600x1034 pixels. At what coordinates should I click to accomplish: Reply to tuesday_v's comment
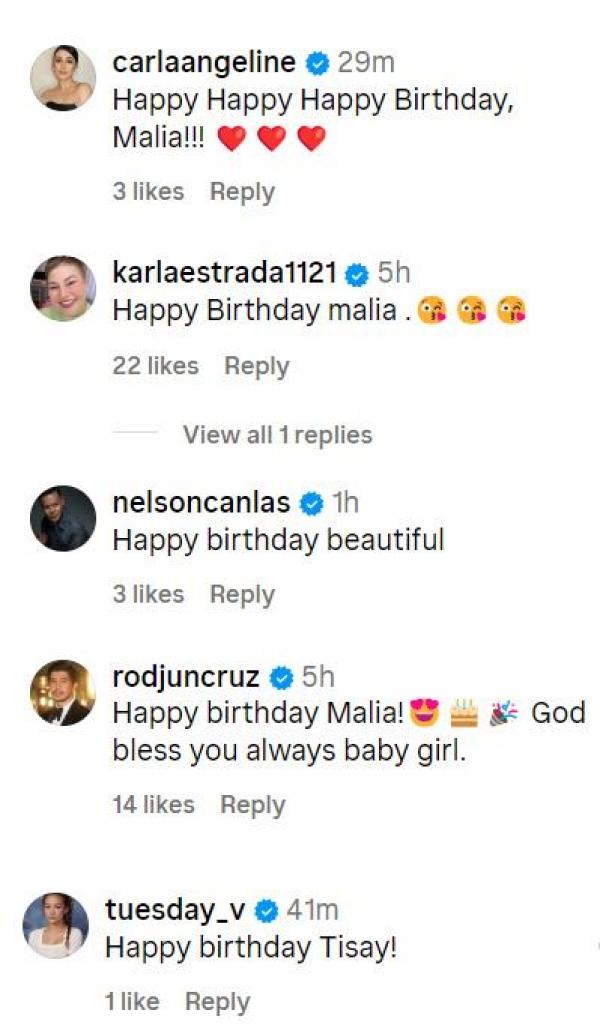click(218, 1002)
